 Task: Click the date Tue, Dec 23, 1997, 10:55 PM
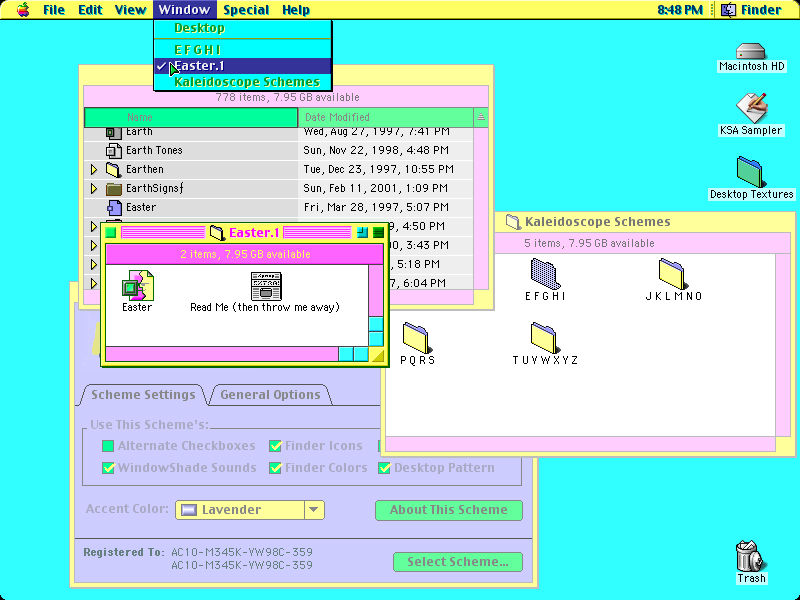378,169
